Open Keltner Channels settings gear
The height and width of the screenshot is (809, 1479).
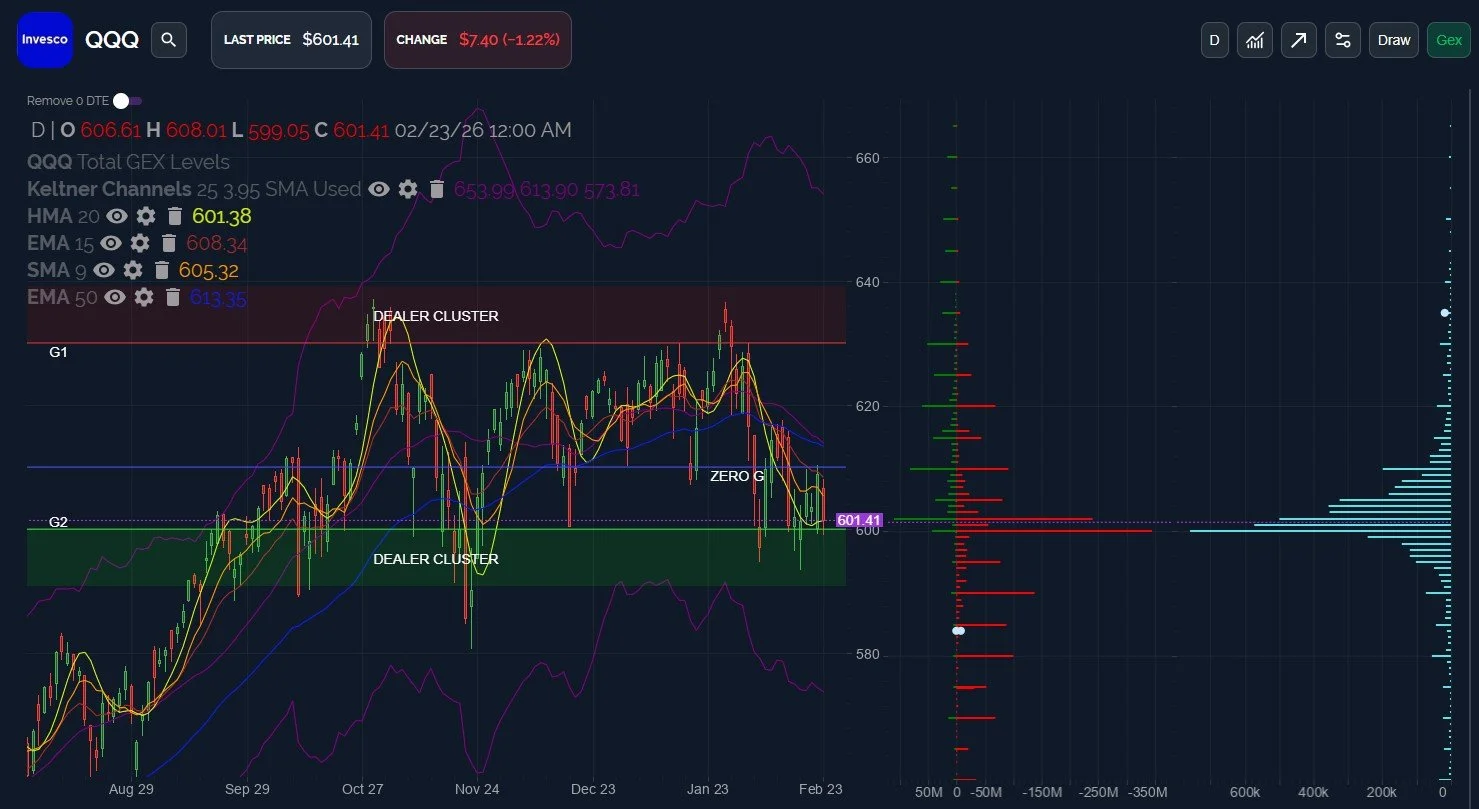point(408,189)
